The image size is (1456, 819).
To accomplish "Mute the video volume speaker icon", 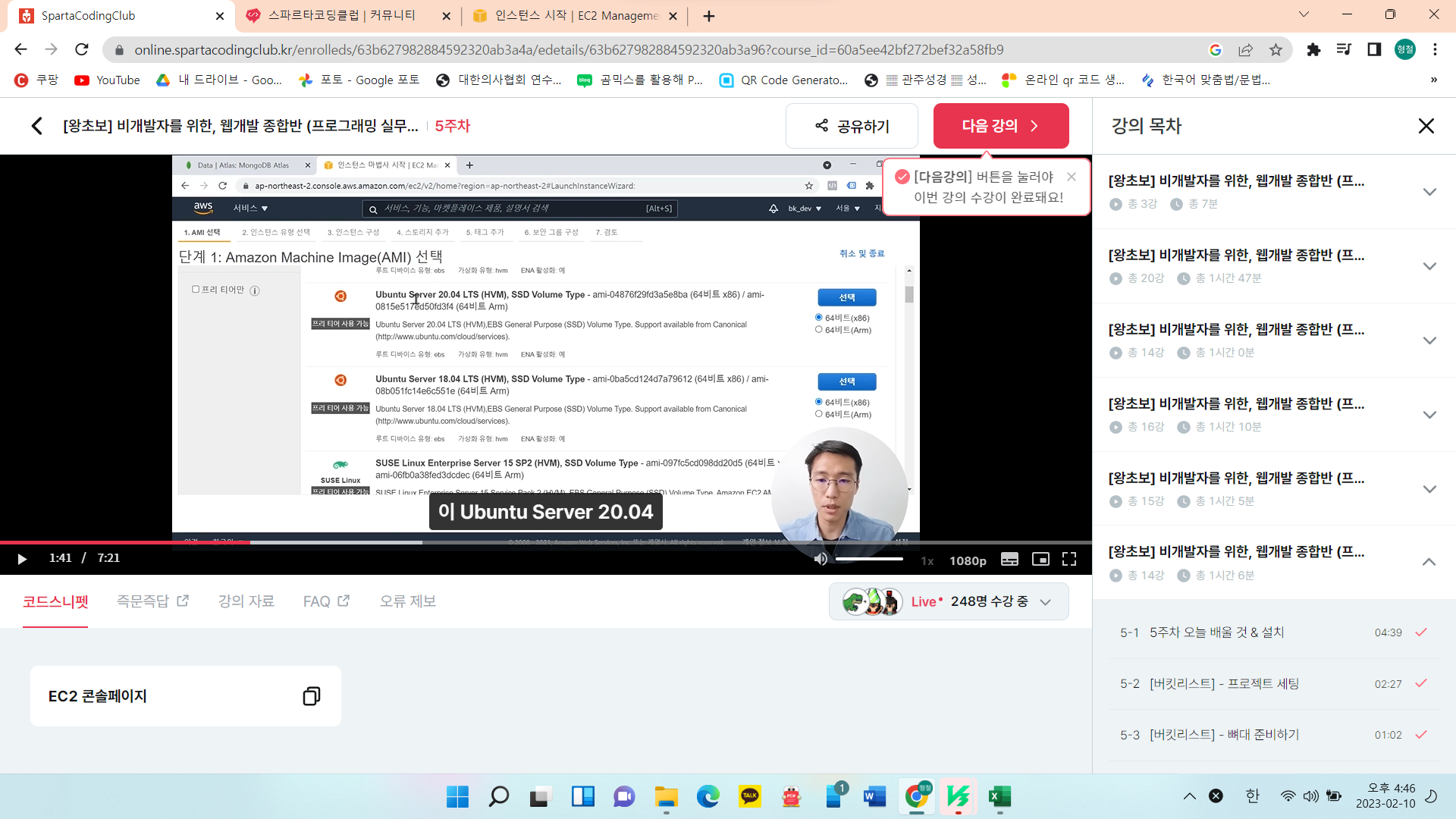I will pos(821,559).
